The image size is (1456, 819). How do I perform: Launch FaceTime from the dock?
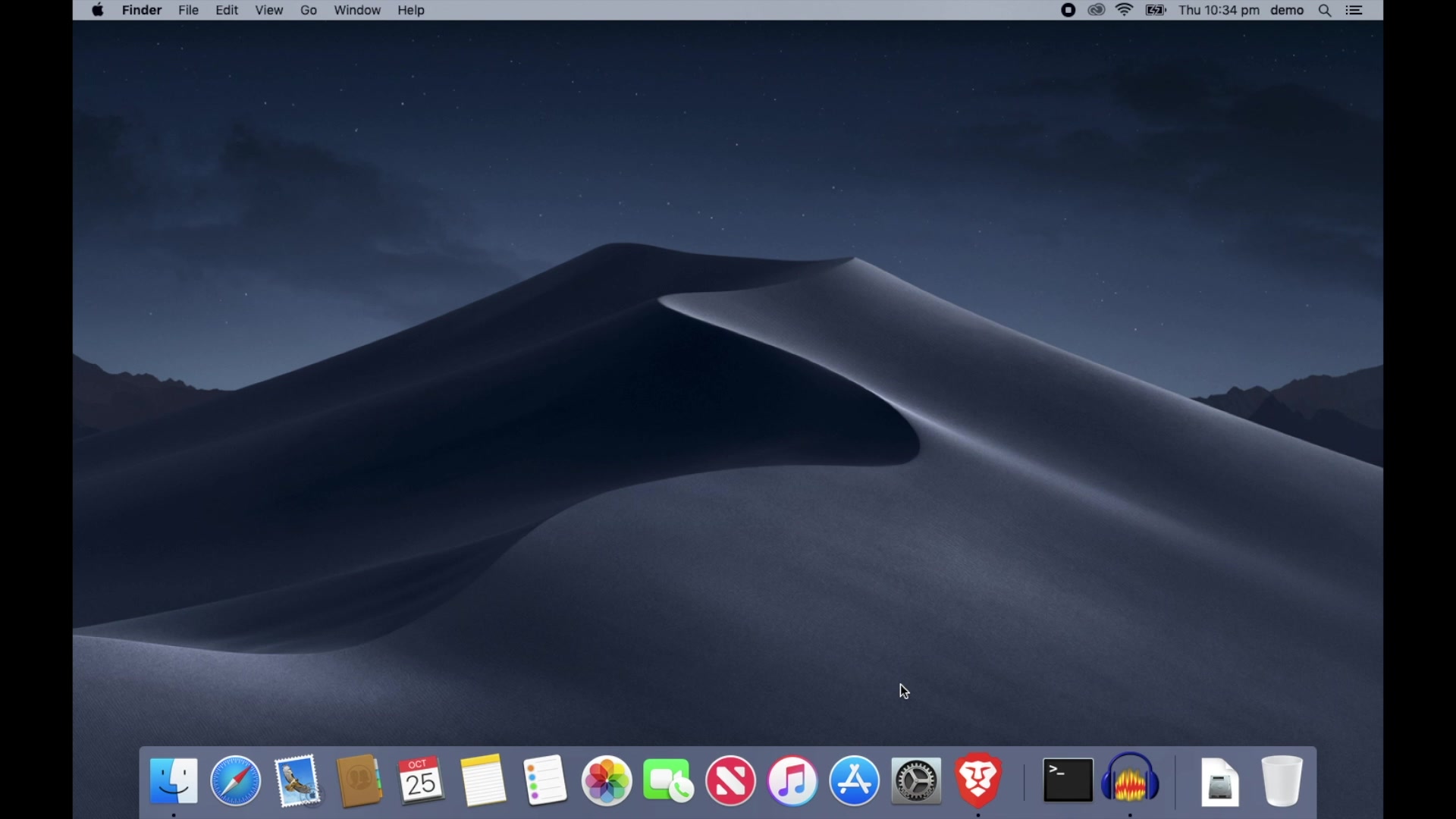[x=669, y=782]
